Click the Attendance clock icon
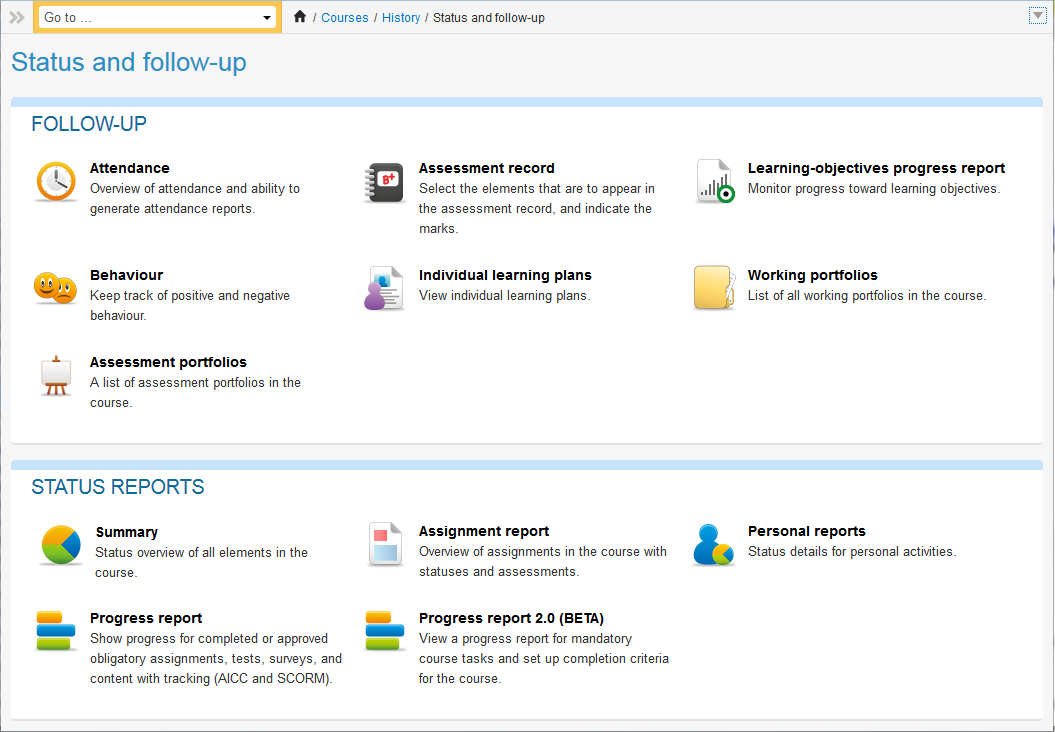This screenshot has height=732, width=1055. [56, 182]
